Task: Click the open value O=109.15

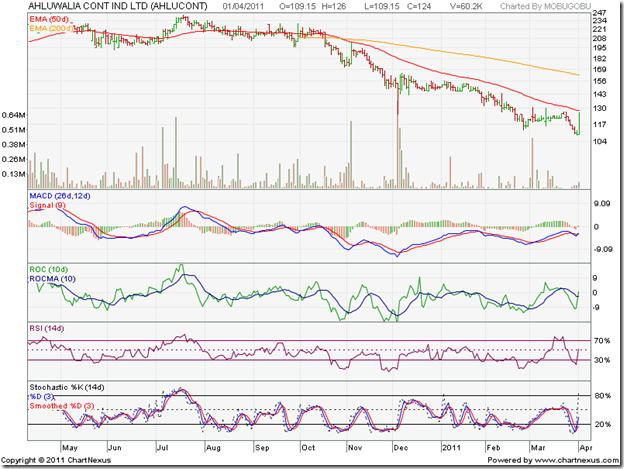Action: point(297,6)
